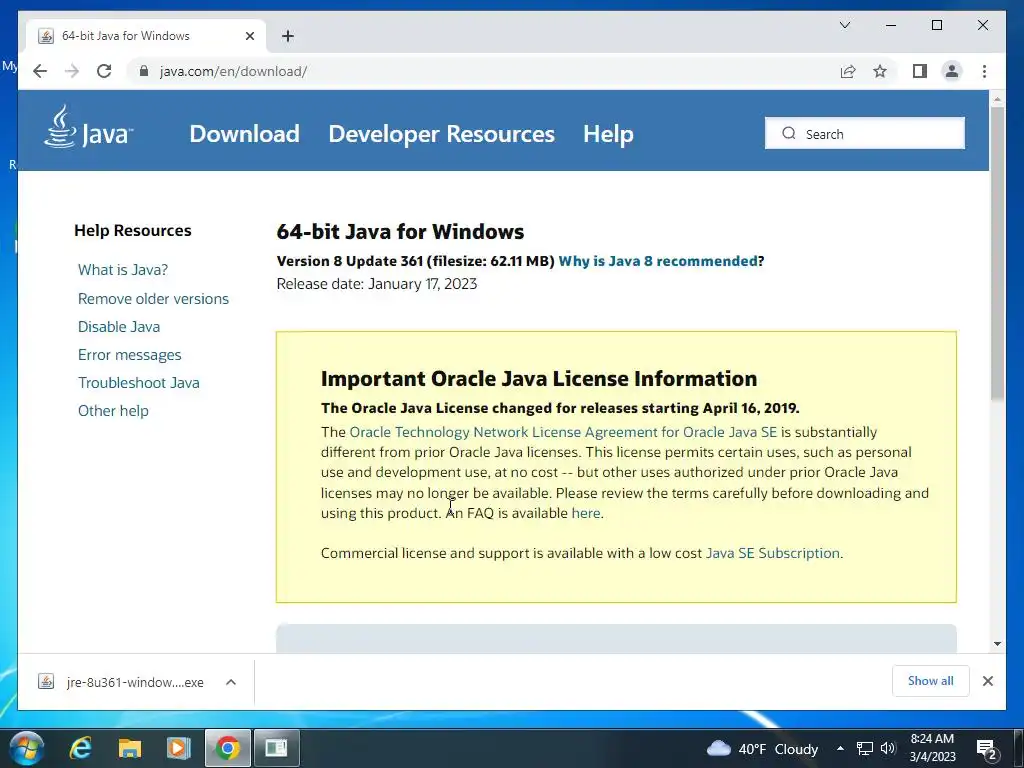Screen dimensions: 1024x768
Task: Click Chrome icon in taskbar
Action: click(227, 748)
